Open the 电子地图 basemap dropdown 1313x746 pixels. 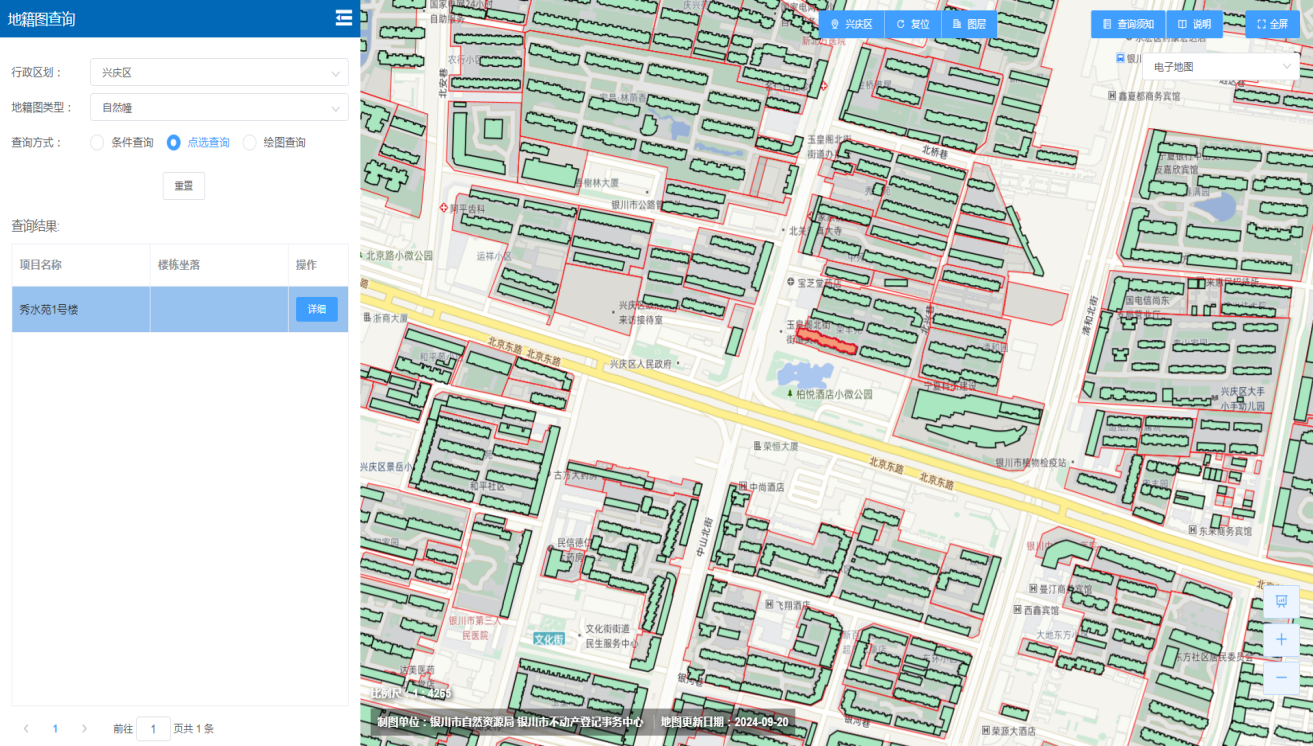click(1221, 67)
